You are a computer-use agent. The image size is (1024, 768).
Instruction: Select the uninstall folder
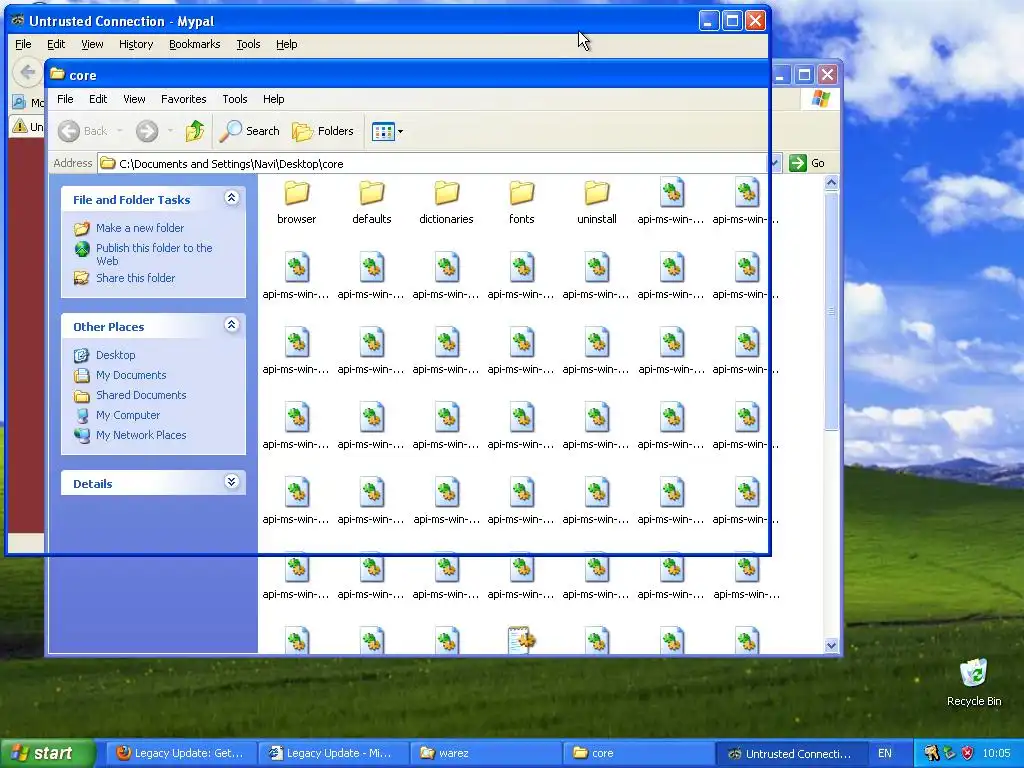(x=597, y=202)
